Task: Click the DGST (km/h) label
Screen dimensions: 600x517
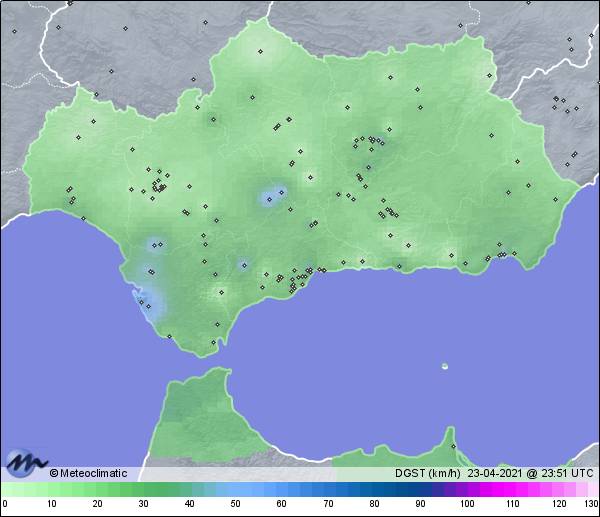Action: [425, 473]
